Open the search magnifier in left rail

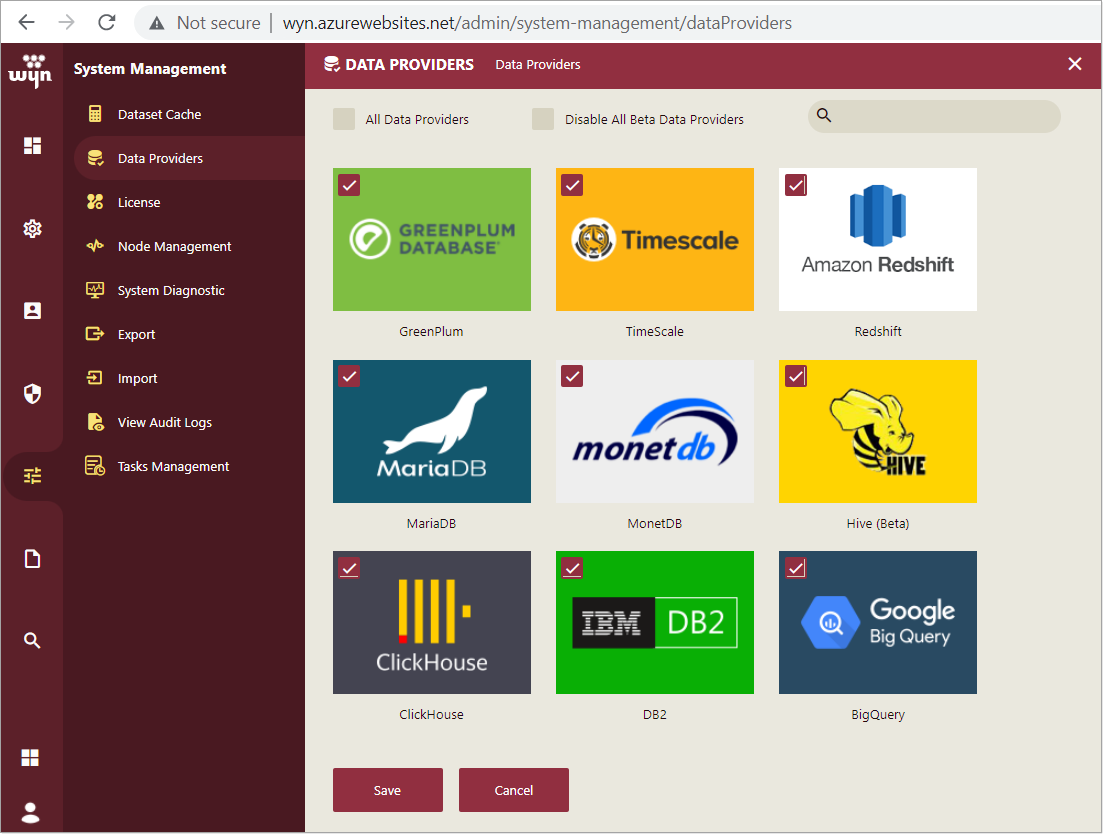click(x=32, y=640)
